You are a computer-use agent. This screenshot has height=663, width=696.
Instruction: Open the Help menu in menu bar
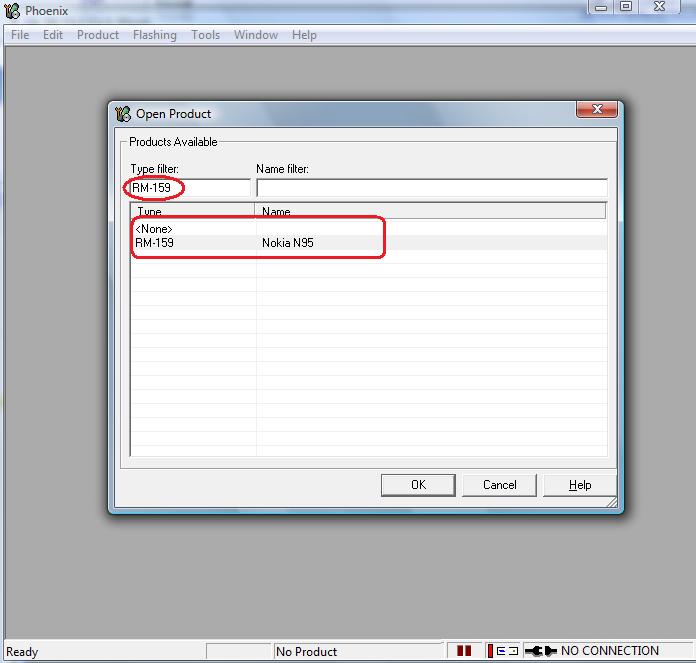point(304,35)
